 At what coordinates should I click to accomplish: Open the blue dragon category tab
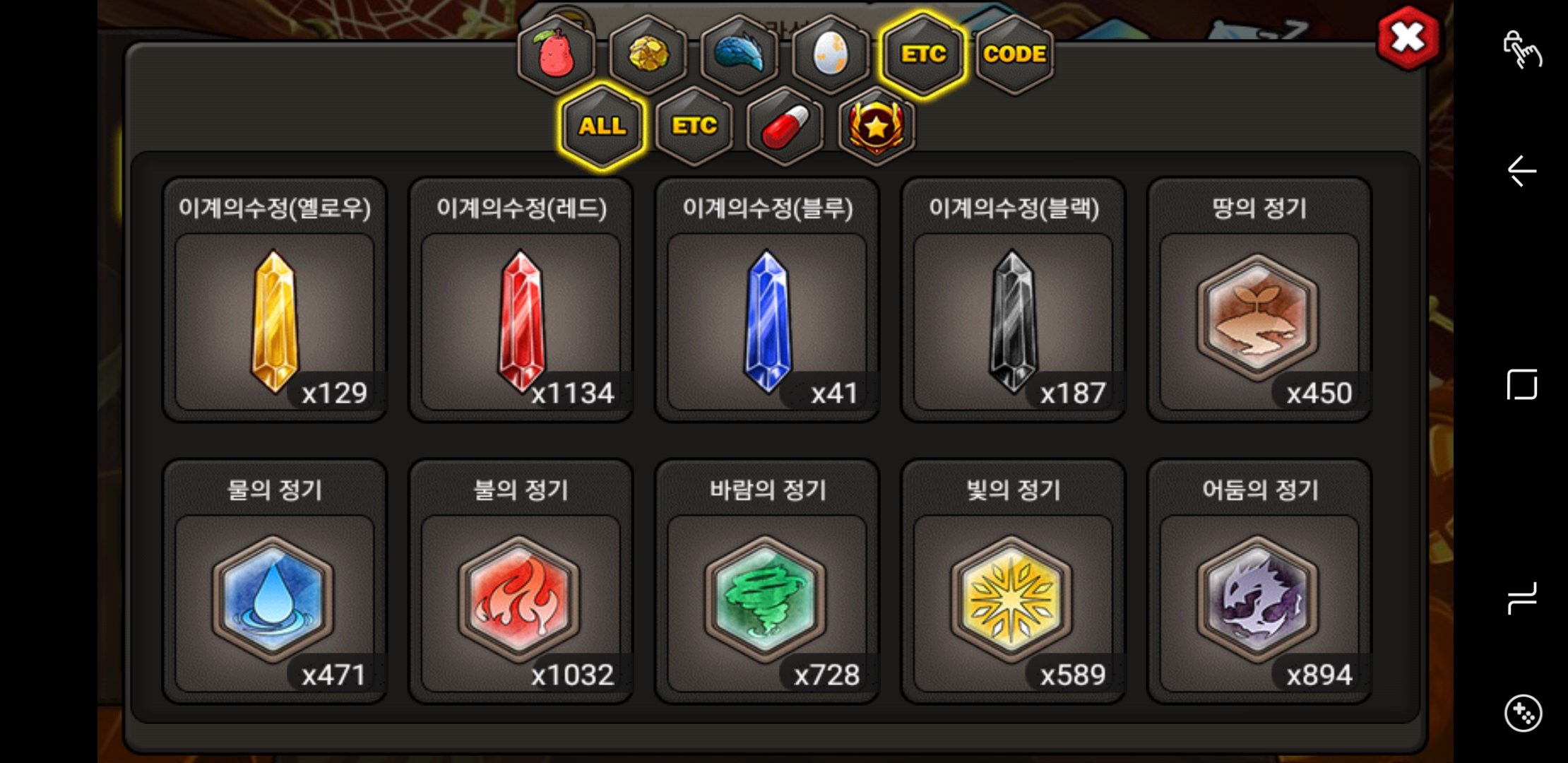740,54
